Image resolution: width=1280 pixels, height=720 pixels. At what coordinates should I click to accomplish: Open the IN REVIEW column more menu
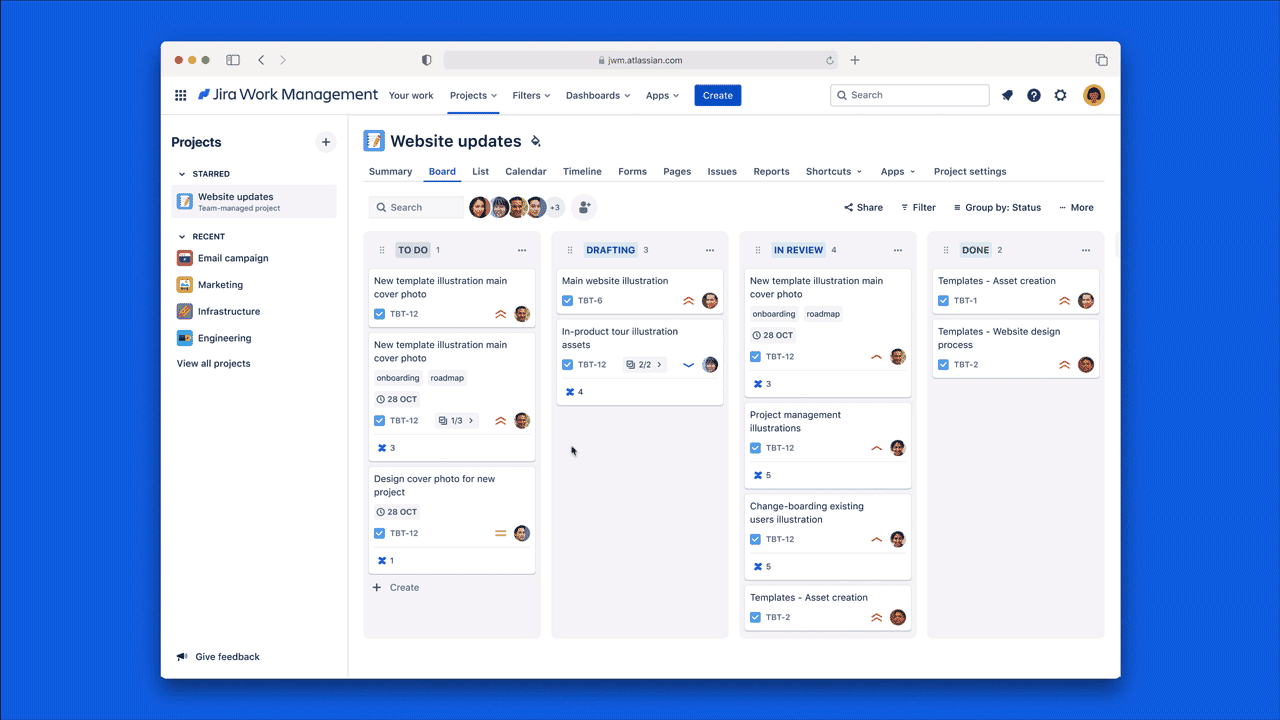point(898,251)
